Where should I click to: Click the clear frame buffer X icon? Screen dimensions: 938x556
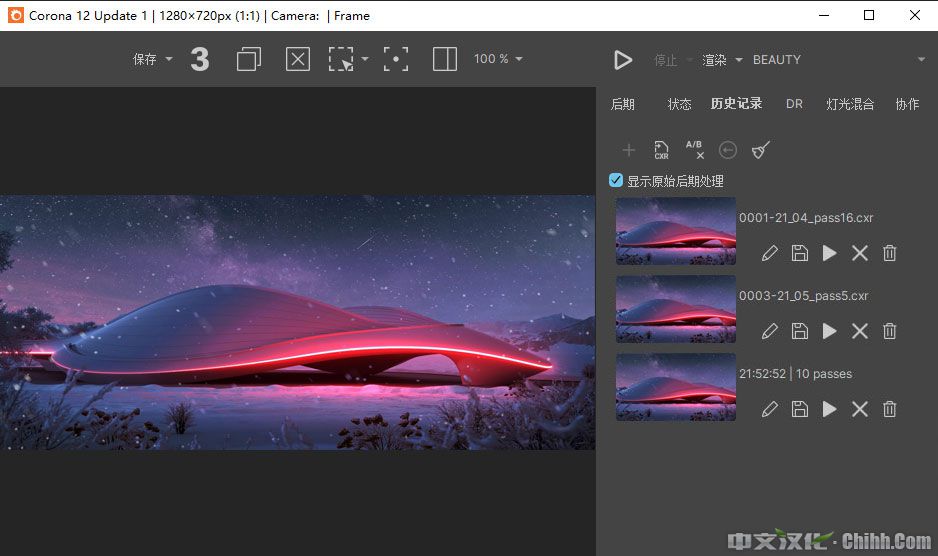coord(298,60)
